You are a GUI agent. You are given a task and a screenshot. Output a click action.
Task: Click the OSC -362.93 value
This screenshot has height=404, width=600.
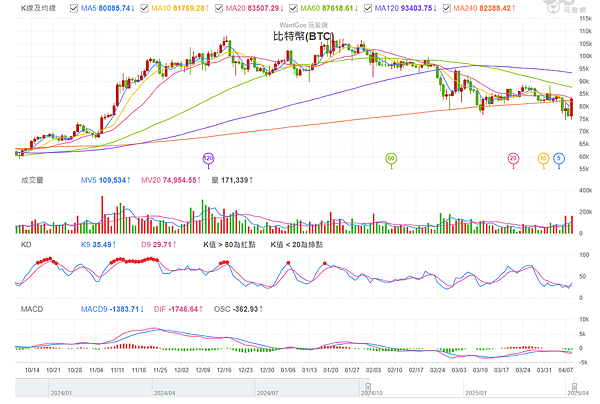tap(238, 309)
